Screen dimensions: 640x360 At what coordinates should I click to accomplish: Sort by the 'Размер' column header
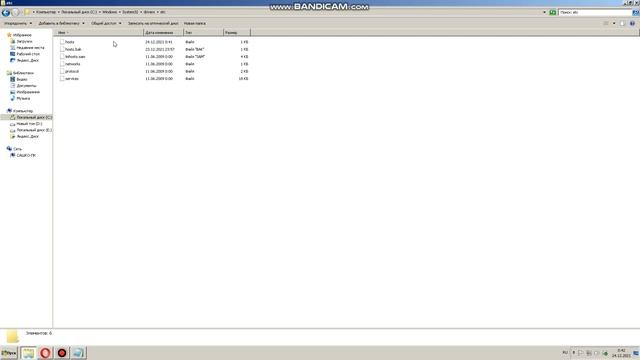tap(237, 33)
